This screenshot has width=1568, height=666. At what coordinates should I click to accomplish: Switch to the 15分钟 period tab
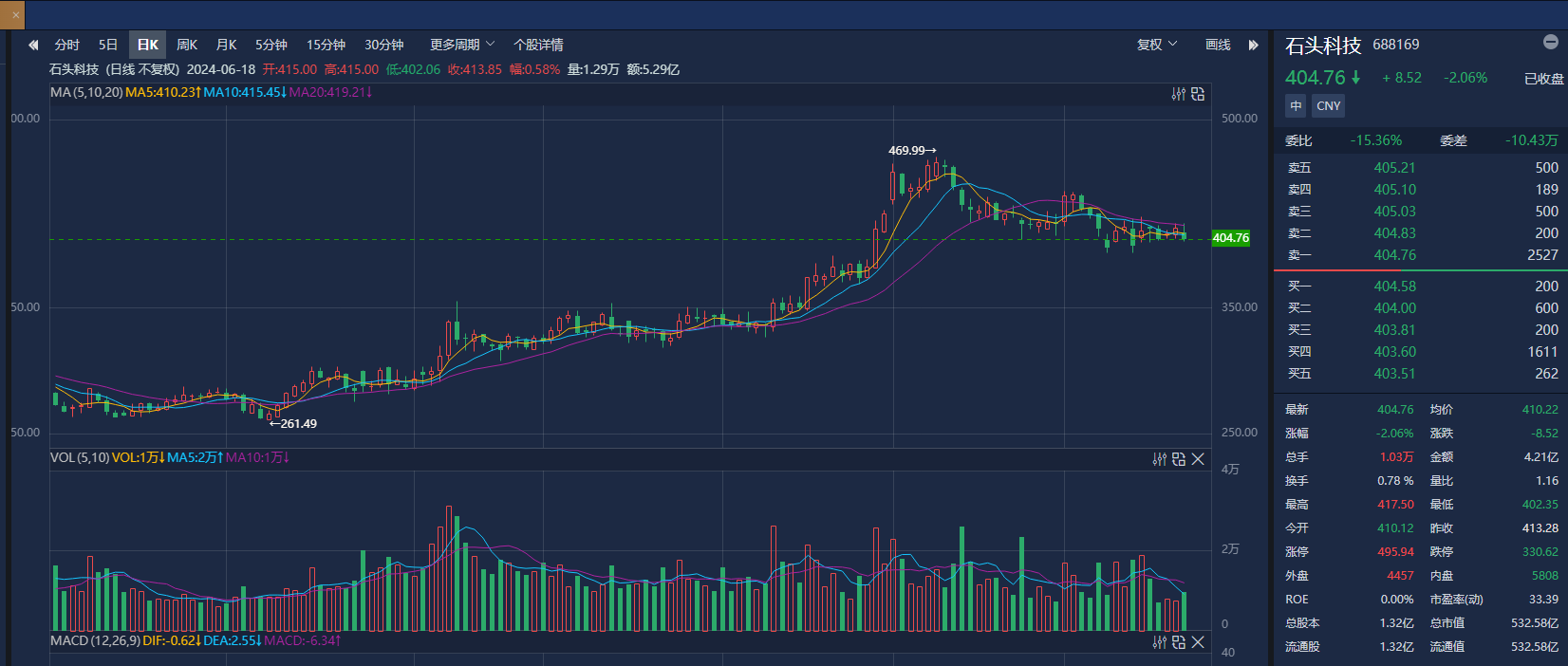[x=326, y=45]
